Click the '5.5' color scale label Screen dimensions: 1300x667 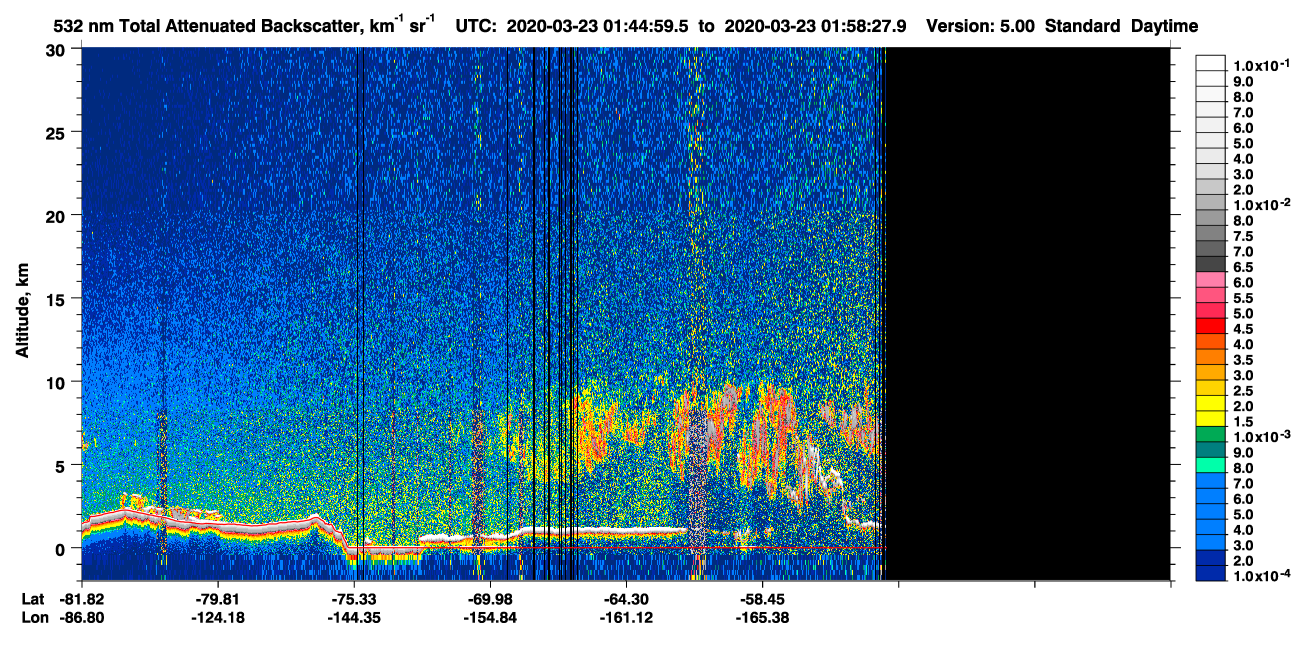[x=1243, y=298]
